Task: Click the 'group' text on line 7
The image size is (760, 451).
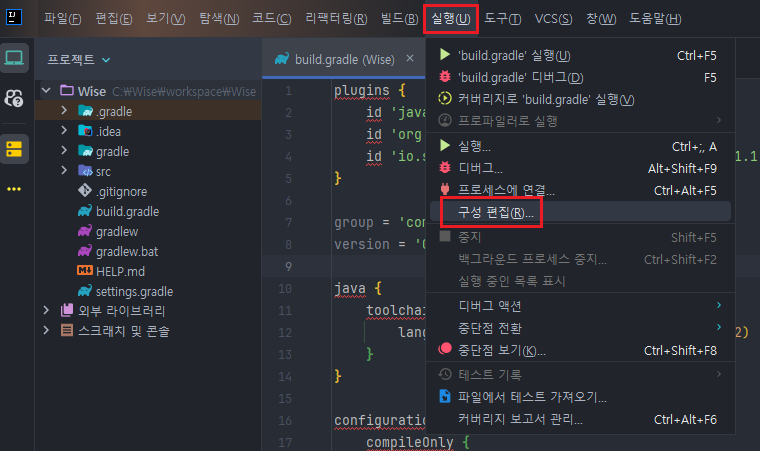Action: 354,222
